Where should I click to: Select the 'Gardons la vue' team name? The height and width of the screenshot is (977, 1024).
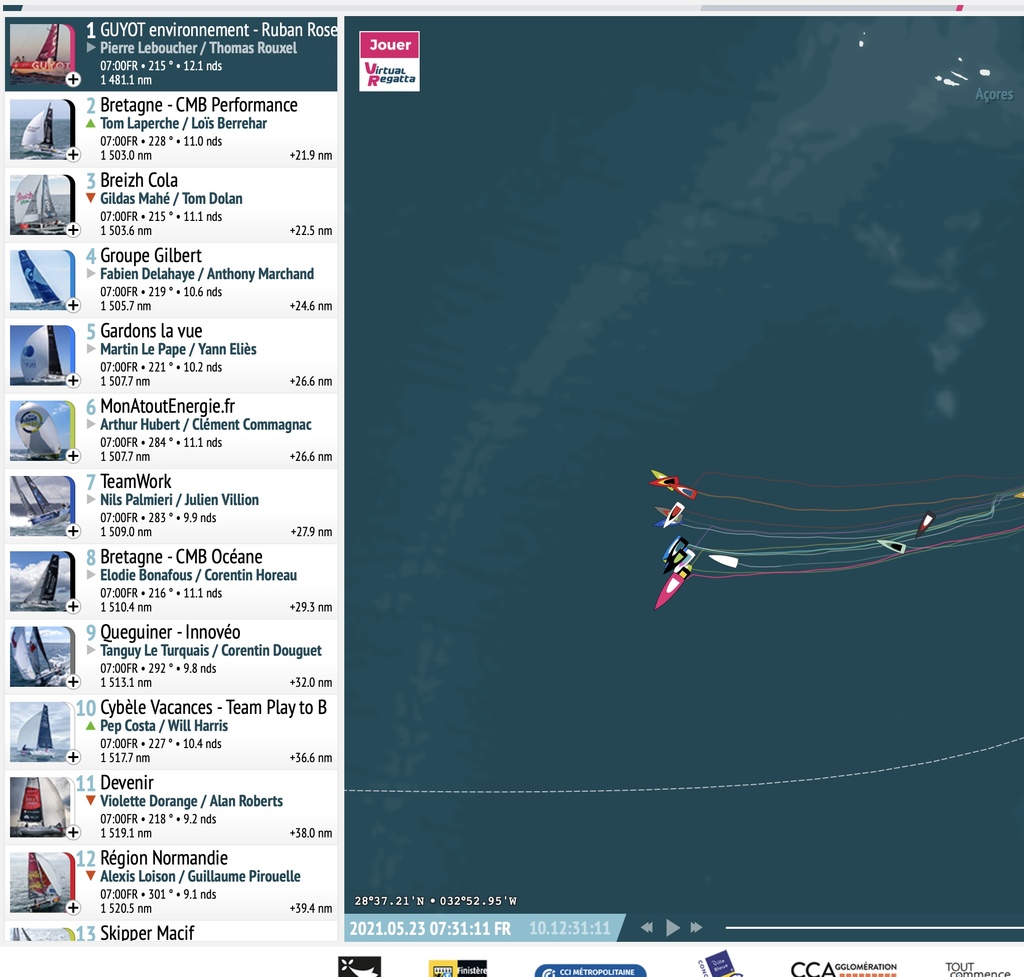151,331
